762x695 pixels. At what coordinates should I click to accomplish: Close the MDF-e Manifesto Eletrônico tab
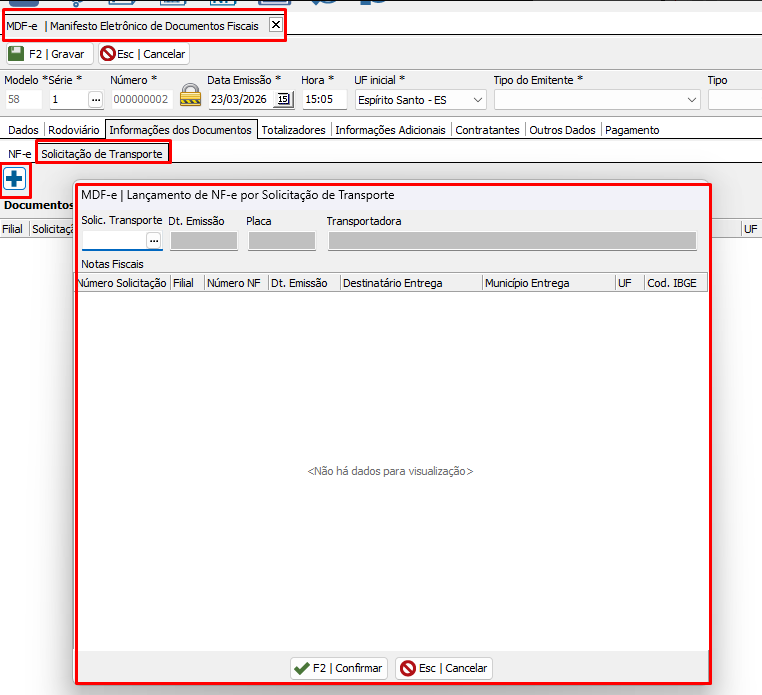[276, 25]
